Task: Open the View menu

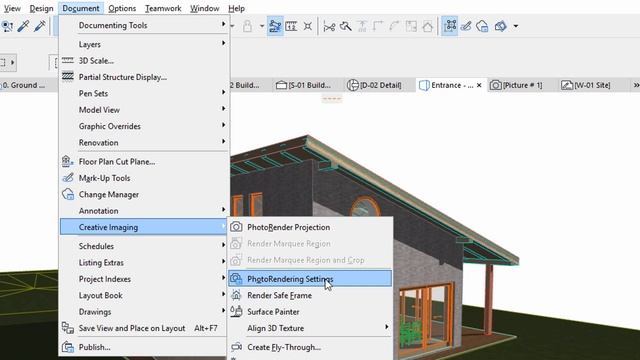Action: pos(12,8)
